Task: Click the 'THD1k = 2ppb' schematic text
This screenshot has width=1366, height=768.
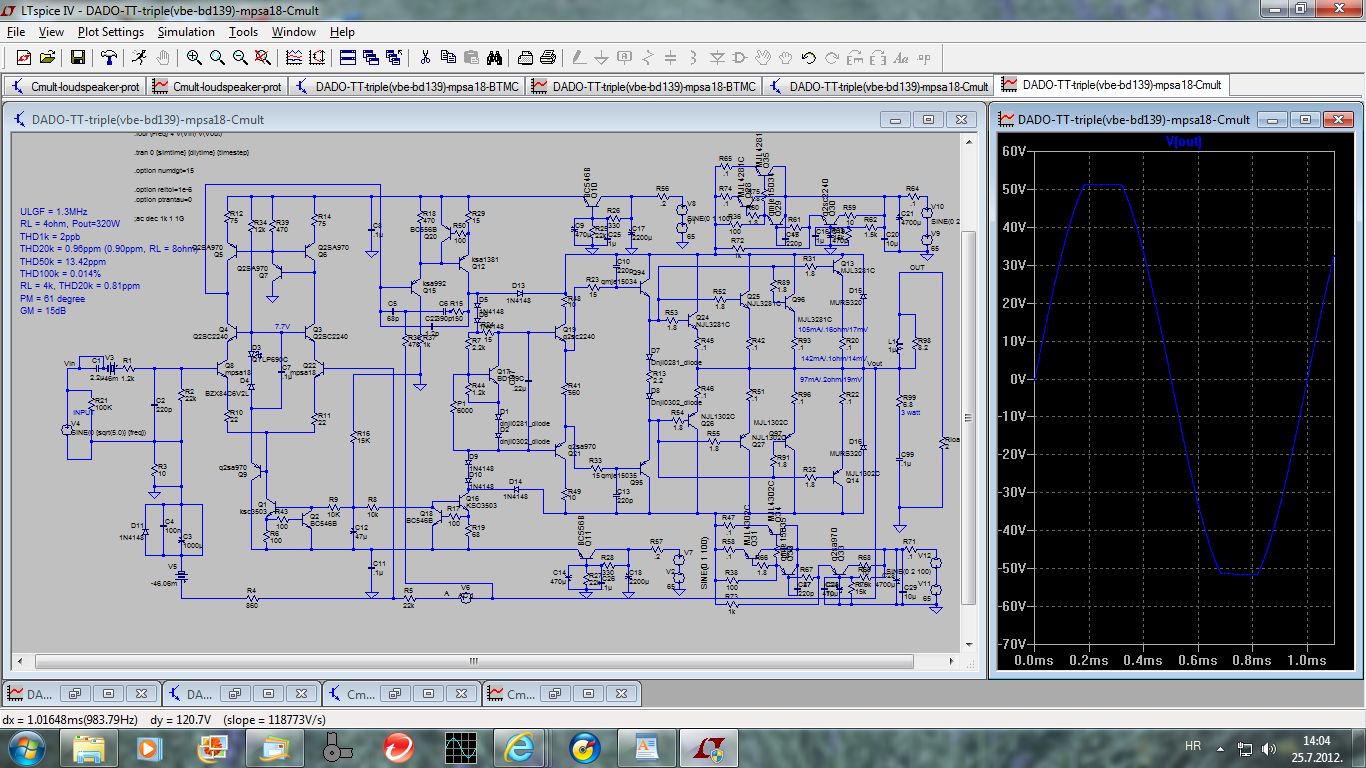Action: pyautogui.click(x=50, y=237)
